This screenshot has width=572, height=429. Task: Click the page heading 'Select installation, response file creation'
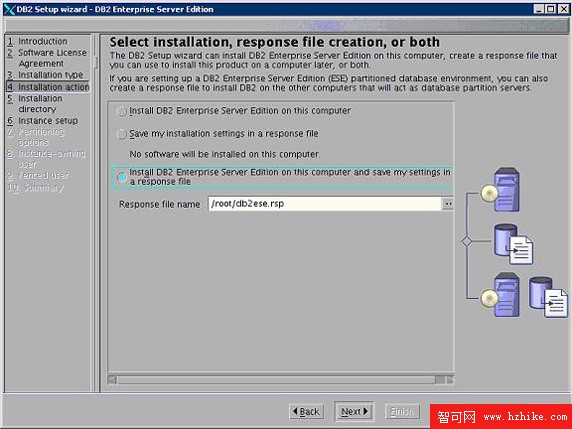274,42
